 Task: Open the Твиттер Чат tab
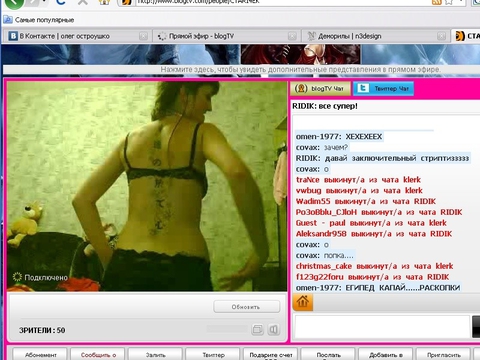(x=383, y=88)
